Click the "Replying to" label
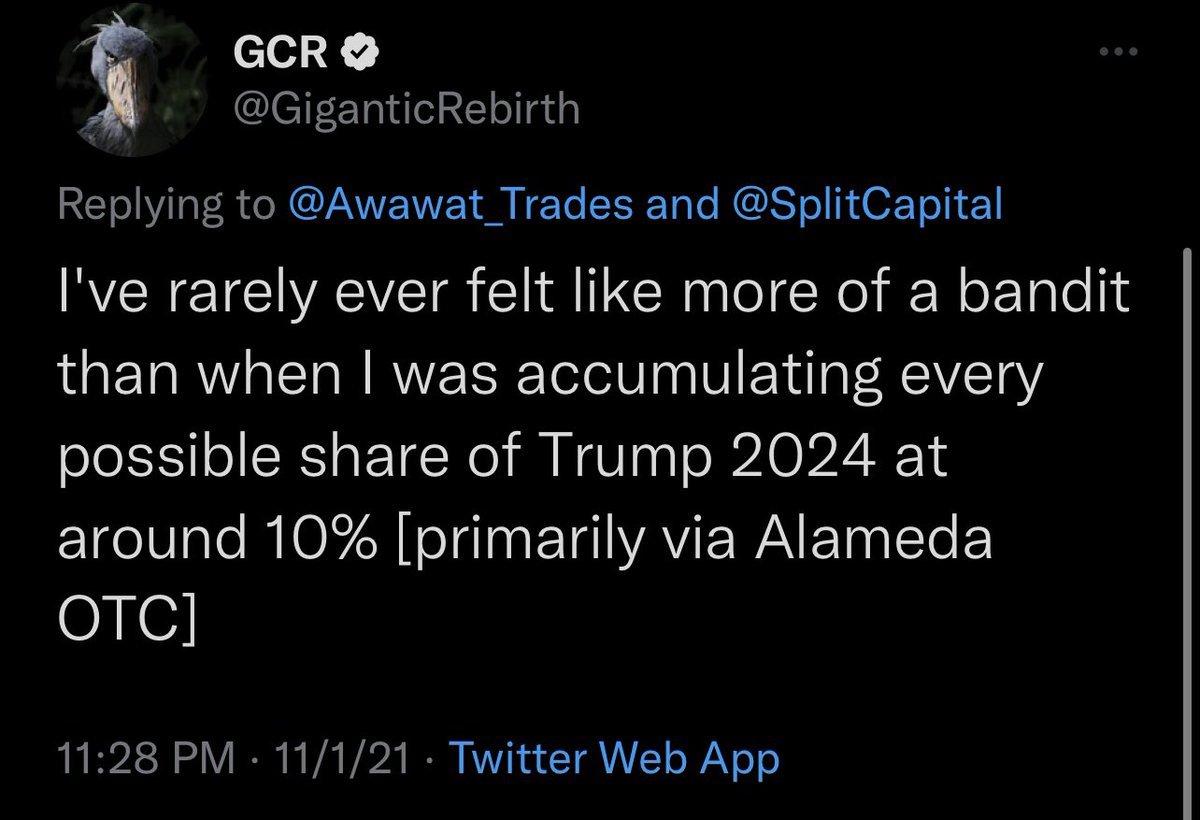The height and width of the screenshot is (820, 1200). (164, 204)
